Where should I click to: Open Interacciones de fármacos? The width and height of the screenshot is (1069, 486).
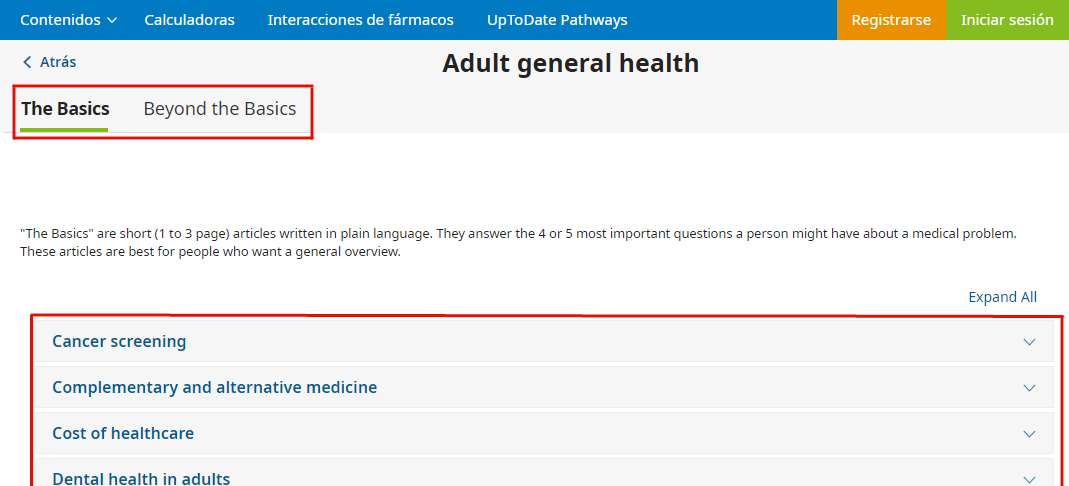[360, 20]
